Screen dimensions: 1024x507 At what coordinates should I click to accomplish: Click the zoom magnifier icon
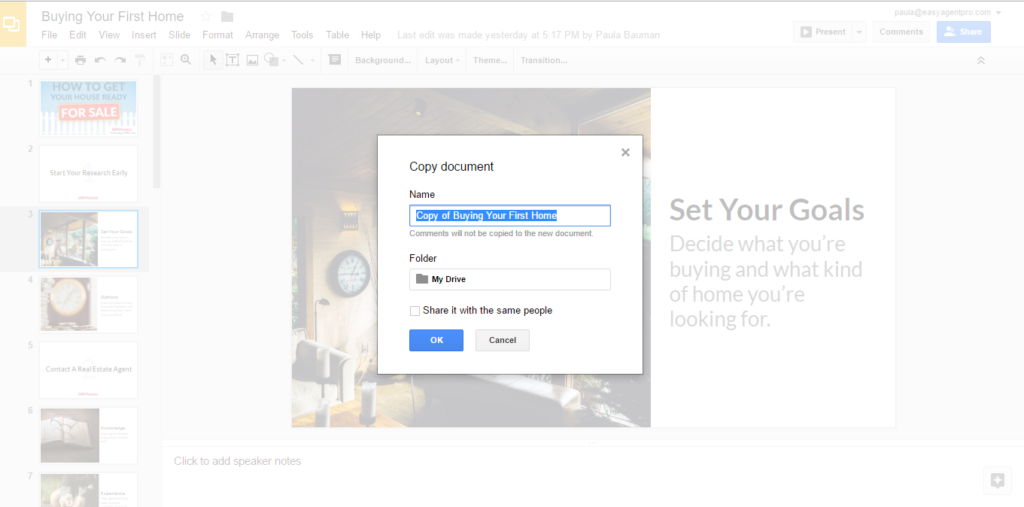click(186, 59)
